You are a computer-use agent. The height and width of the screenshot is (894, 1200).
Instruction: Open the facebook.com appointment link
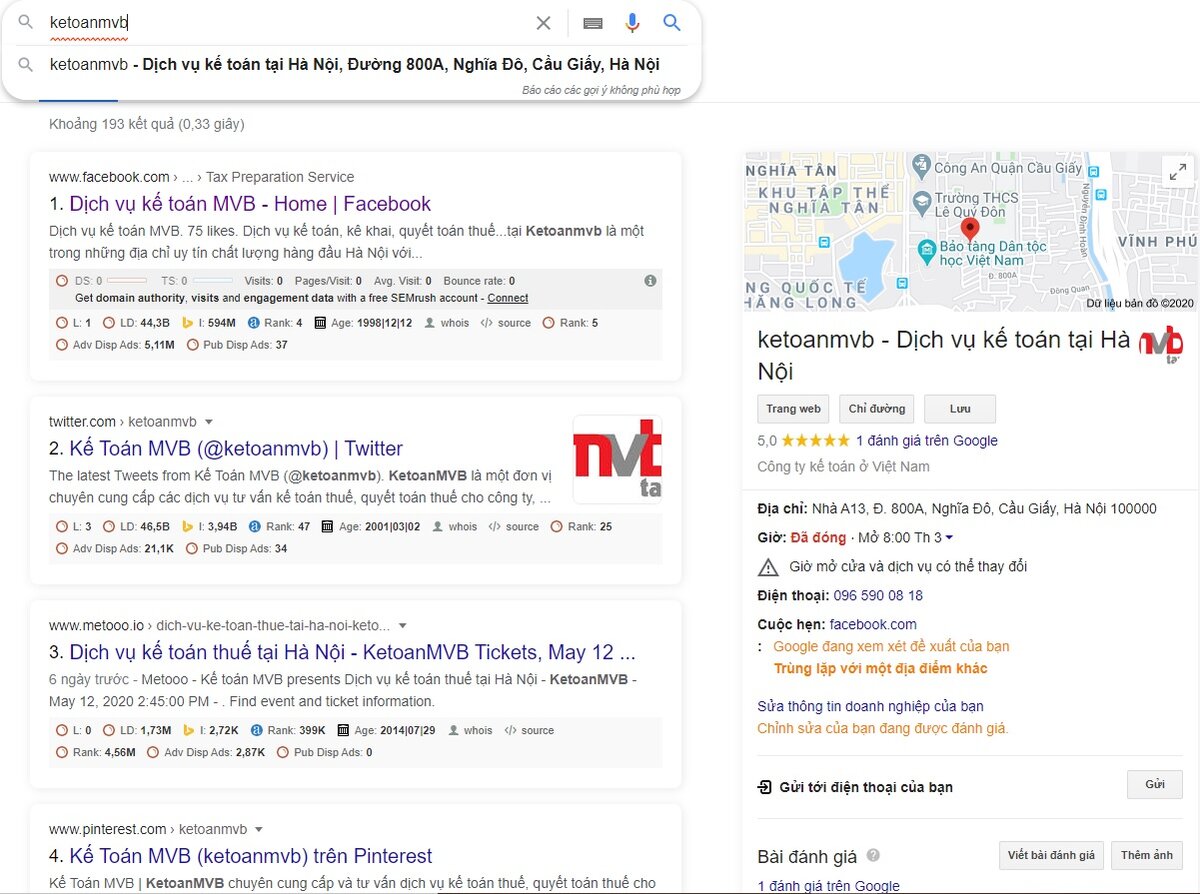click(x=873, y=625)
